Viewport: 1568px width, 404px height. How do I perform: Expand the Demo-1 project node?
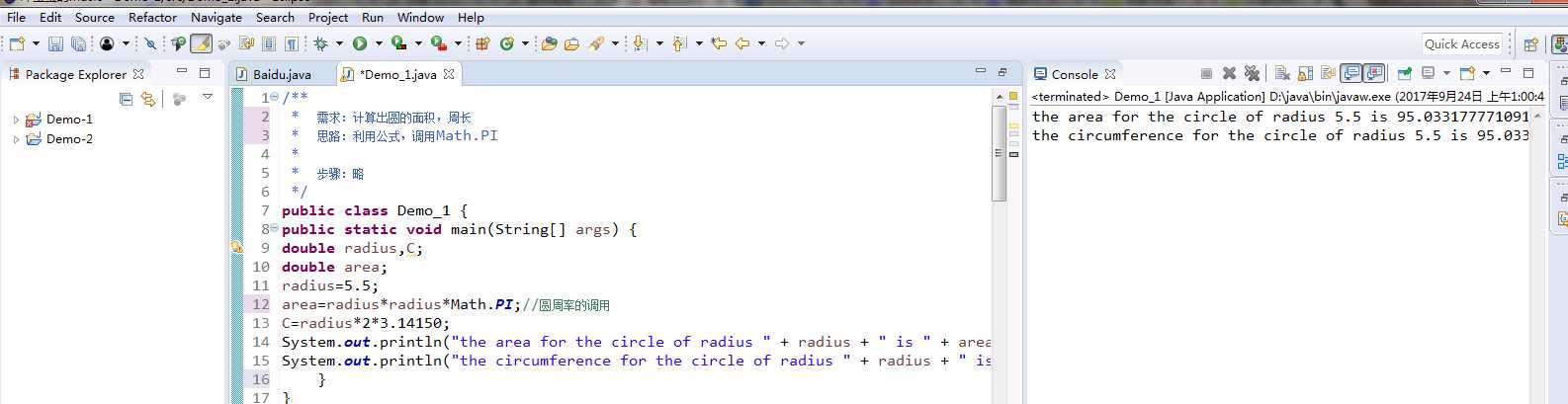[x=16, y=120]
